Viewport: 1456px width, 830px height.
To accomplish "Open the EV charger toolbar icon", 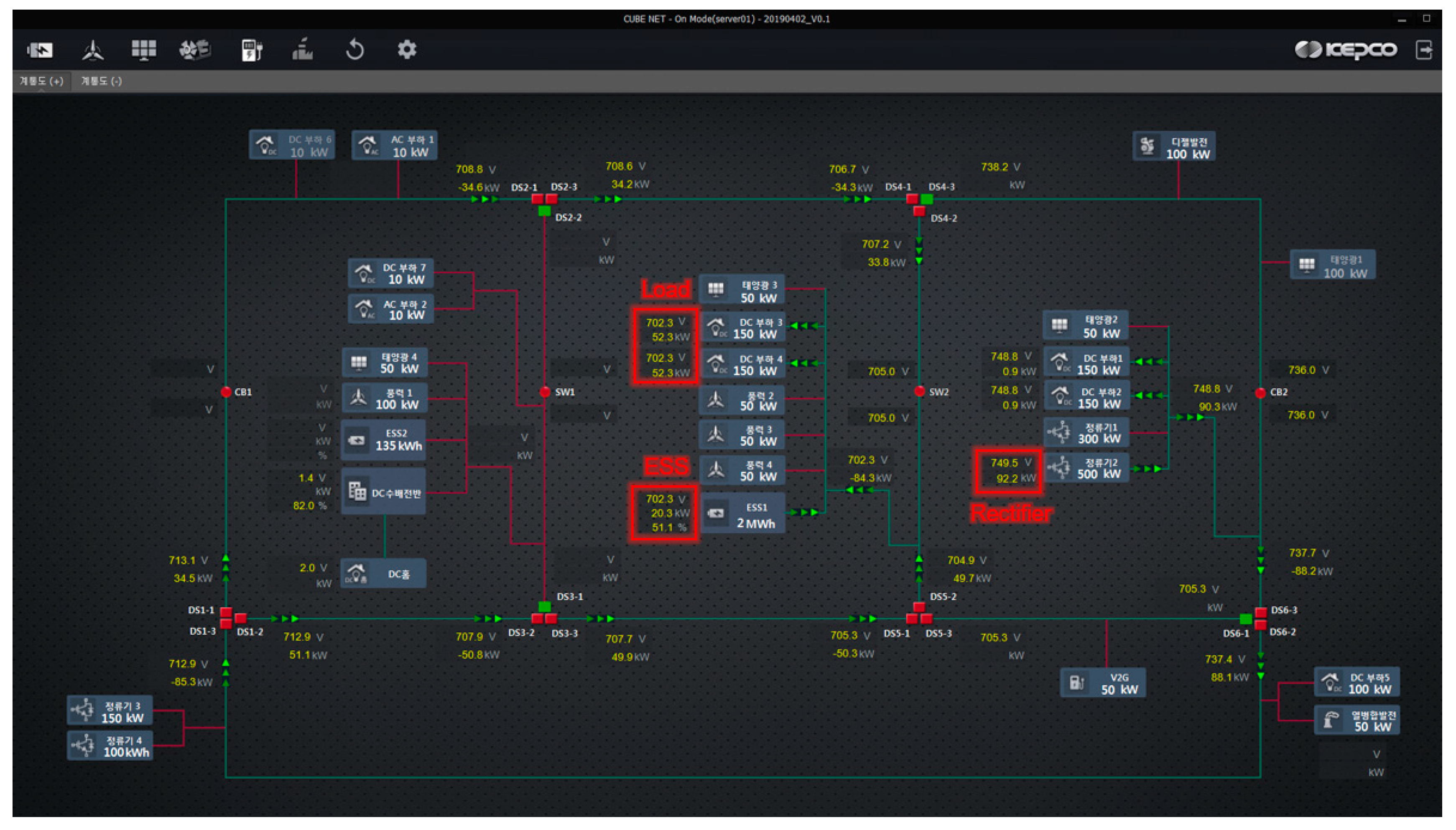I will (x=251, y=50).
